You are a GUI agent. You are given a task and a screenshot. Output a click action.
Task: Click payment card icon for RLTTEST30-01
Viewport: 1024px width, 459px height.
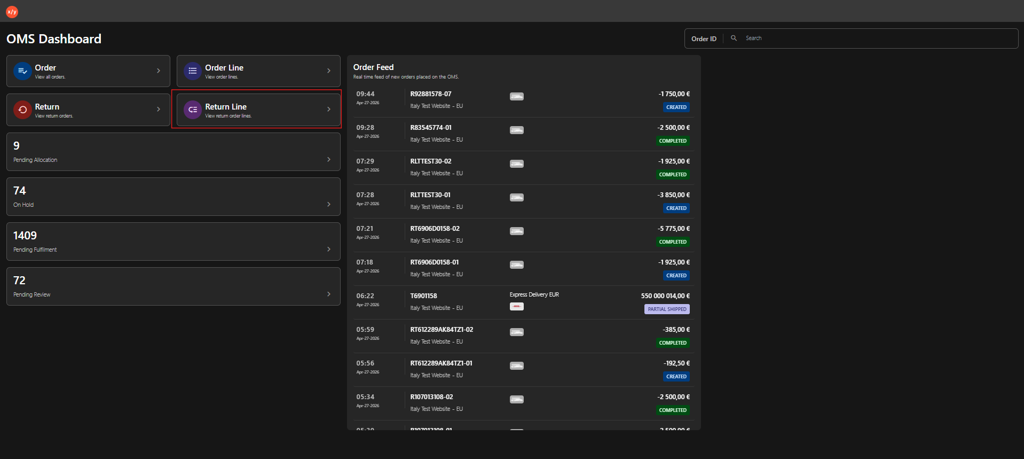(517, 198)
